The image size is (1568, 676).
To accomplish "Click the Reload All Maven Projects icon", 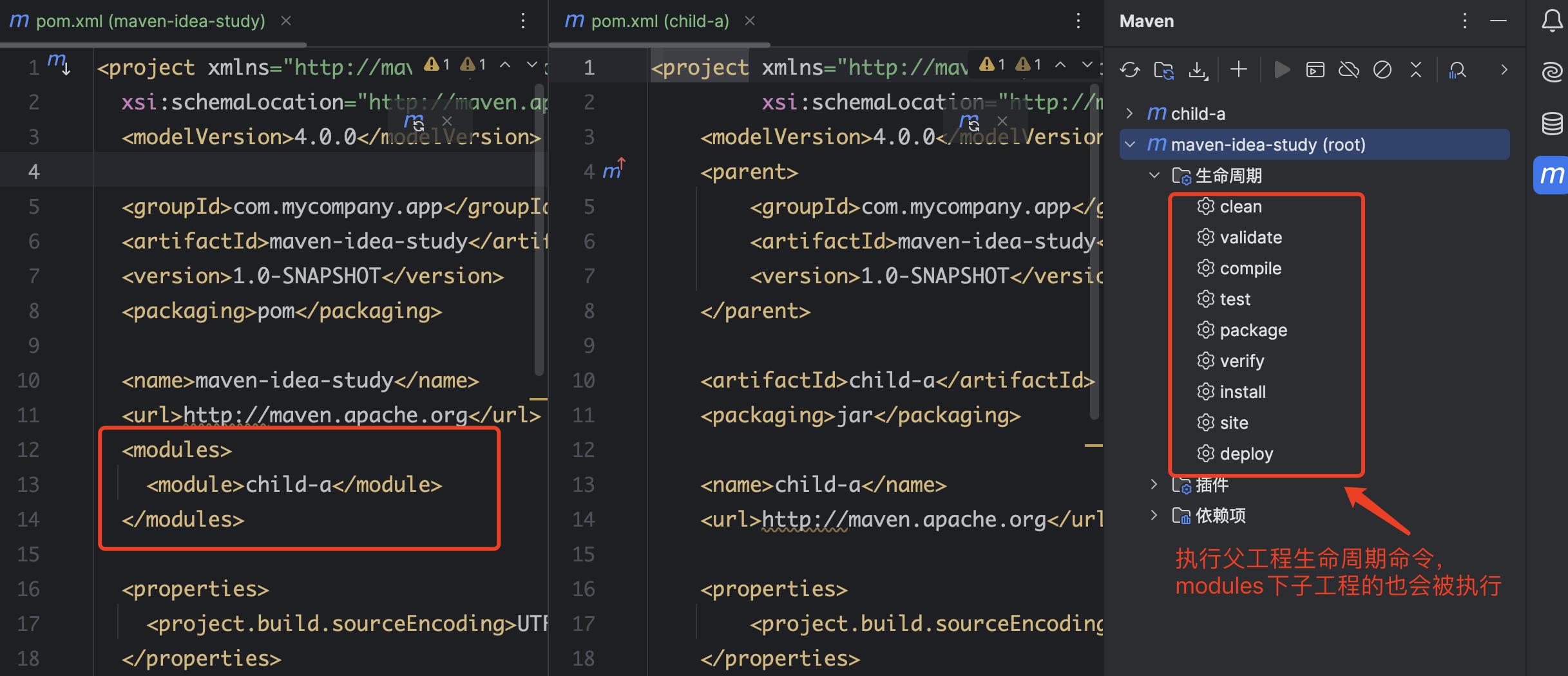I will 1129,70.
